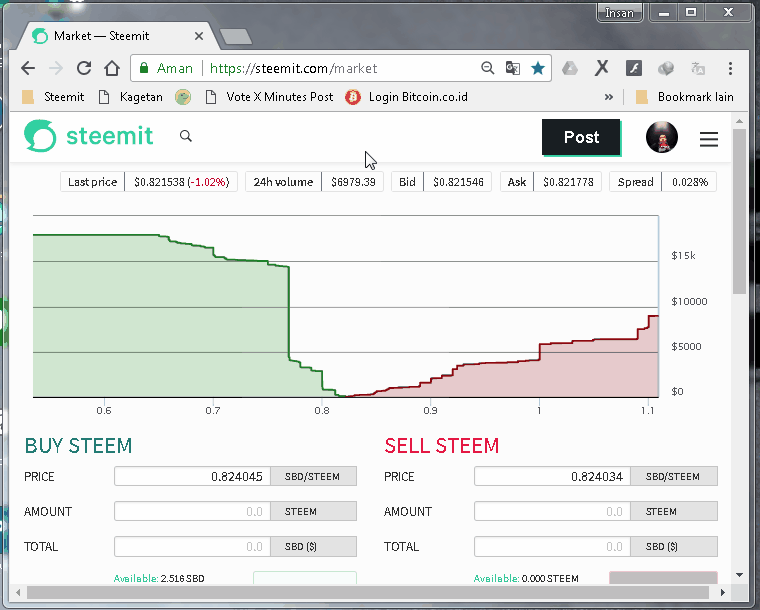Open the Steemit bookmarks folder
This screenshot has height=610, width=760.
(53, 97)
